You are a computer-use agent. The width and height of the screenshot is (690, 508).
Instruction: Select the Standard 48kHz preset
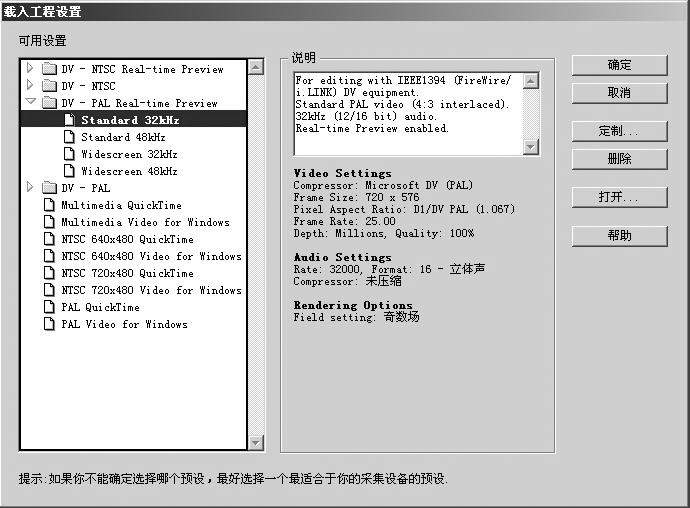pyautogui.click(x=123, y=137)
